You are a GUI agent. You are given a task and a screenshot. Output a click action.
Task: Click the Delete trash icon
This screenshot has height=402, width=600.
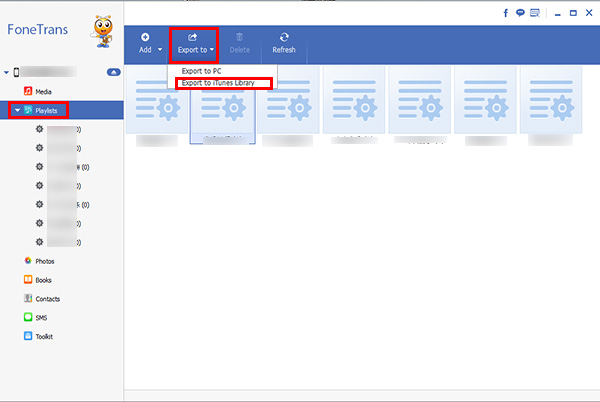(x=240, y=37)
